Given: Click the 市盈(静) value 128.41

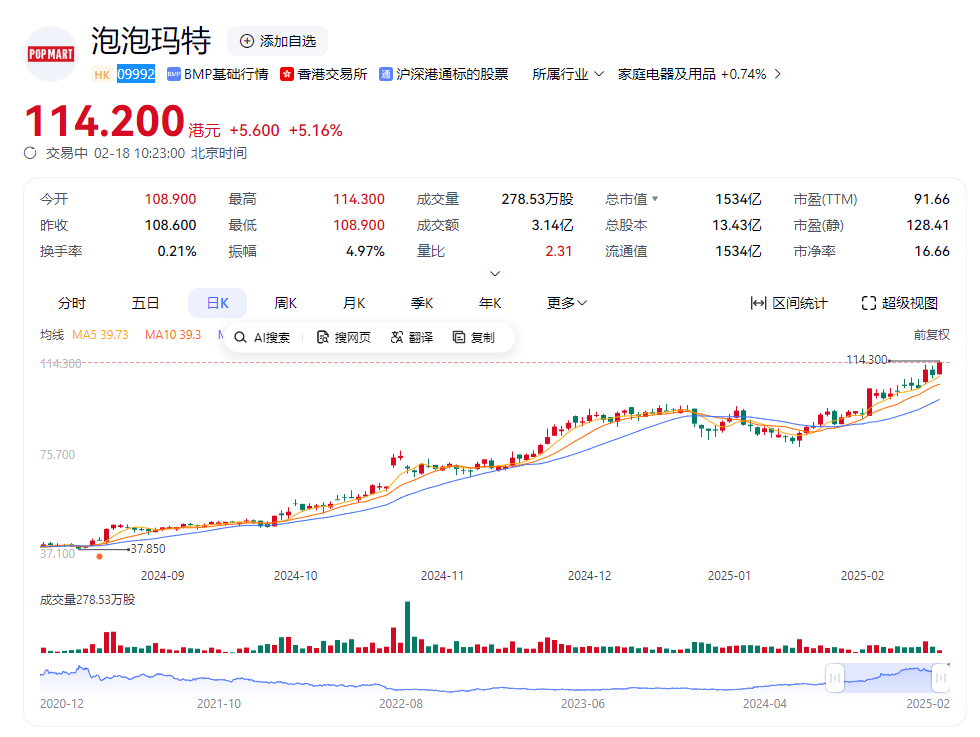Looking at the screenshot, I should (928, 225).
